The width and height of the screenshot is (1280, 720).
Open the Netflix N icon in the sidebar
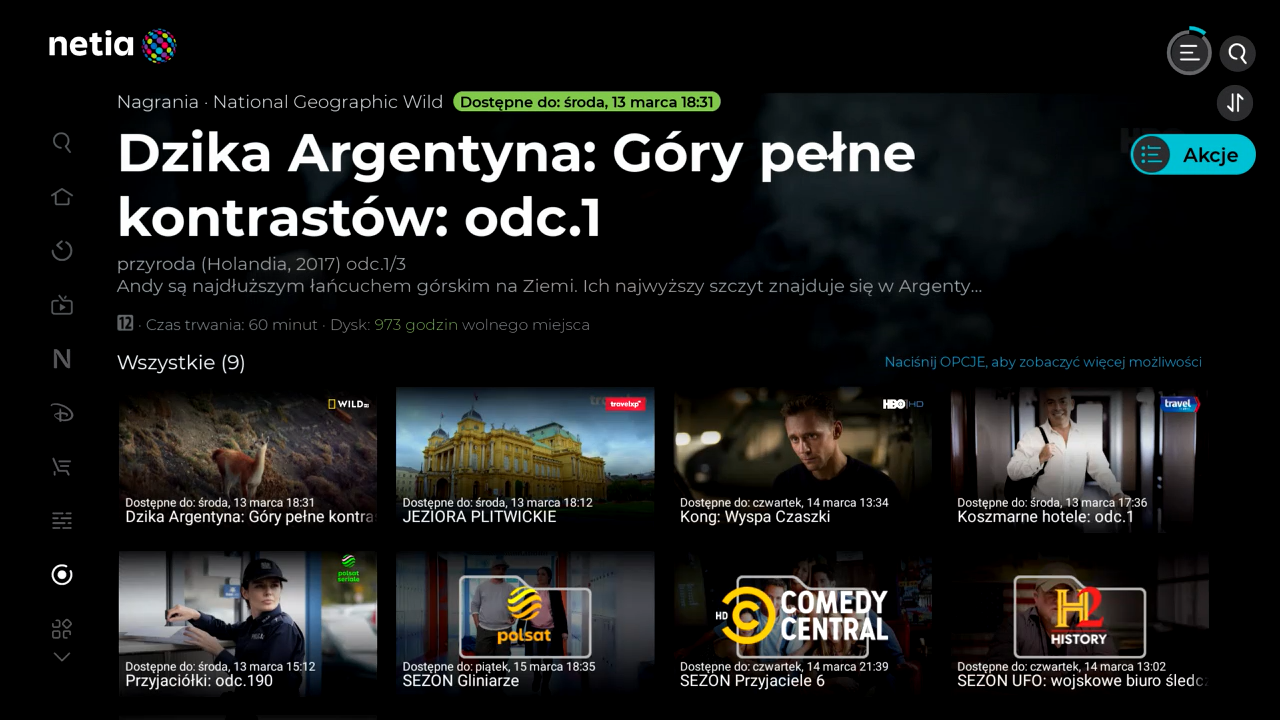click(x=62, y=359)
